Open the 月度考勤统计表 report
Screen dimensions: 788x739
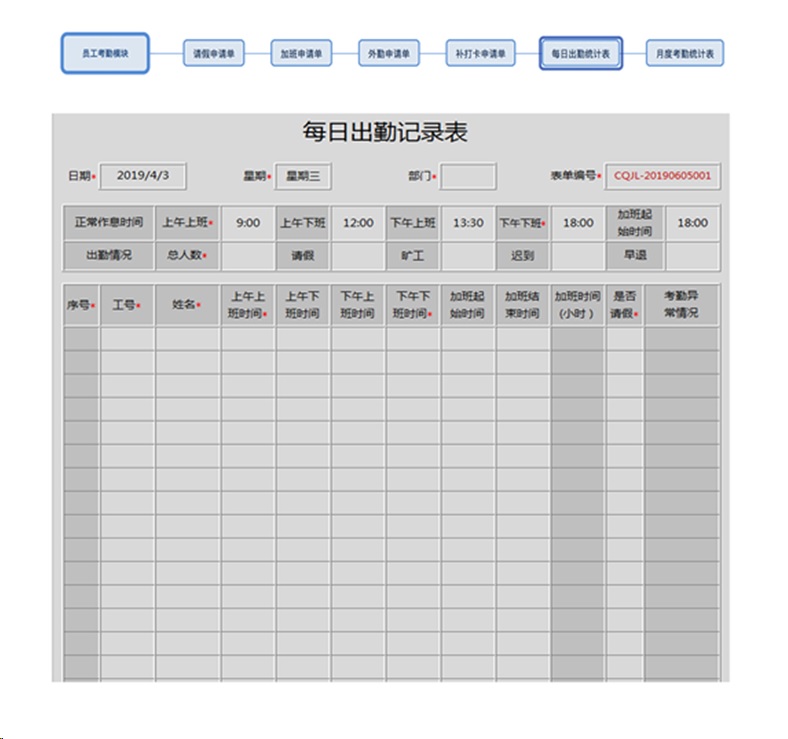click(x=685, y=53)
